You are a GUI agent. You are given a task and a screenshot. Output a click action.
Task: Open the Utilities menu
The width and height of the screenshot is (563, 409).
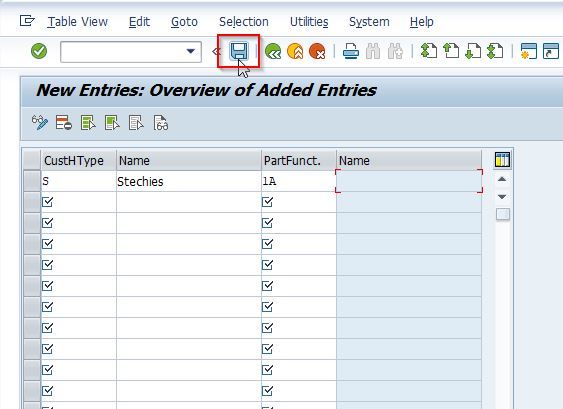(309, 22)
